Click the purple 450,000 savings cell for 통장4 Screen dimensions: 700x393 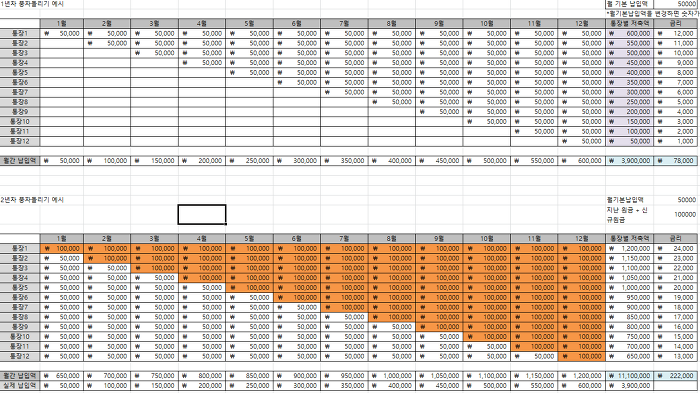629,63
